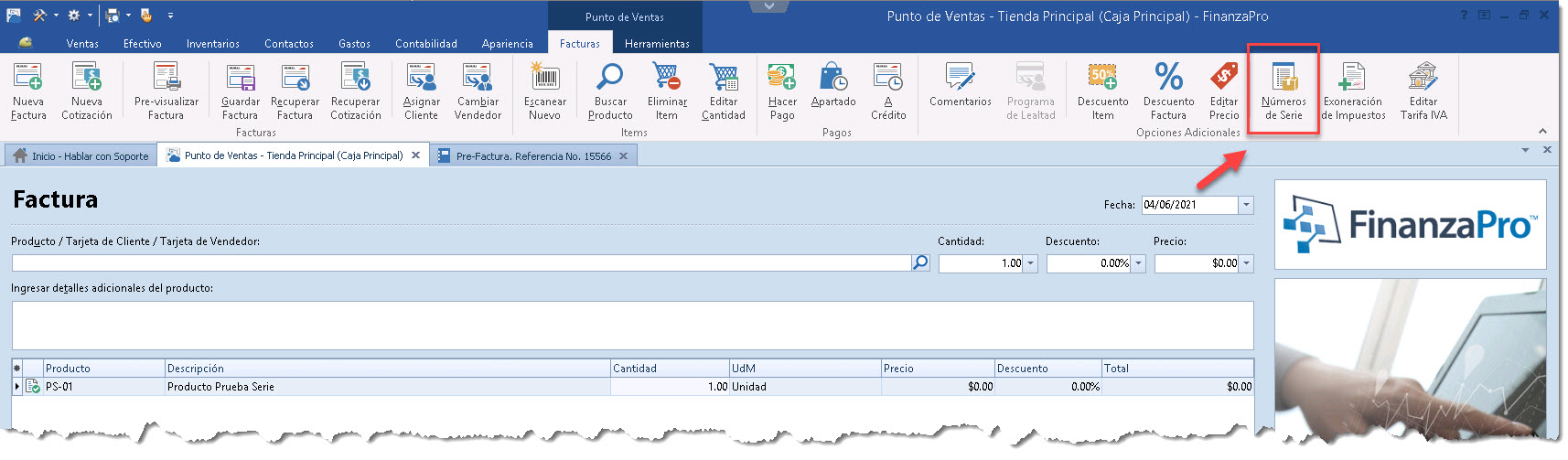Viewport: 1568px width, 460px height.
Task: Open Efectivo ribbon tab
Action: coord(143,44)
